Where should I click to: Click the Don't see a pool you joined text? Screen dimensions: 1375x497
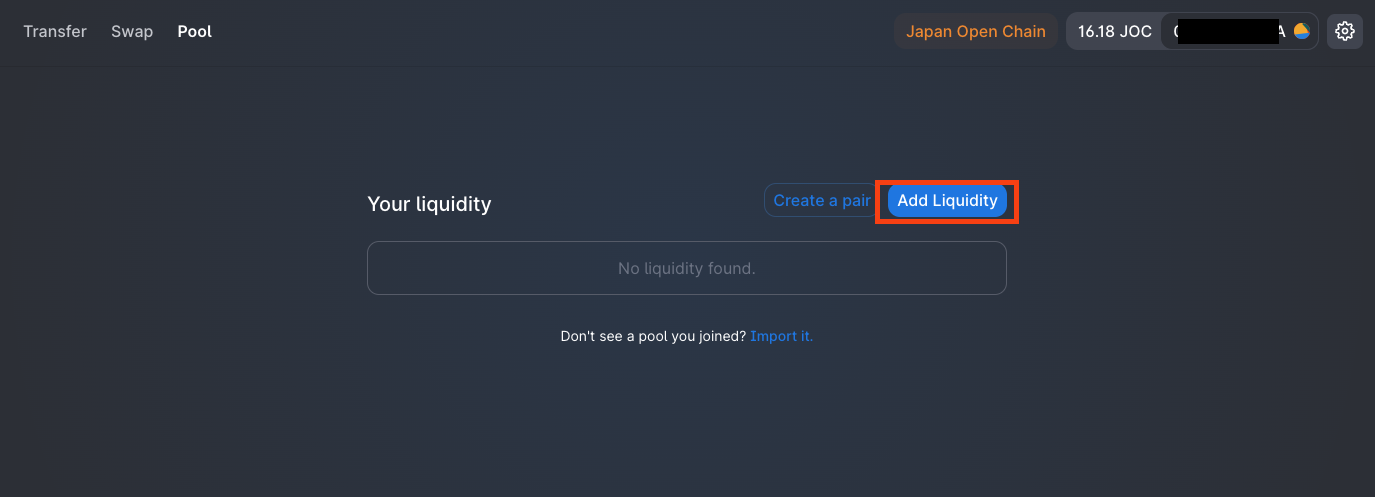653,336
